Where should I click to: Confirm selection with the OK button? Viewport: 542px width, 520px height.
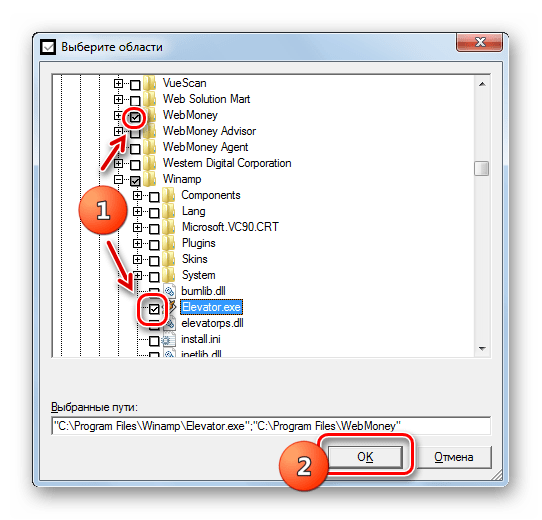coord(365,457)
